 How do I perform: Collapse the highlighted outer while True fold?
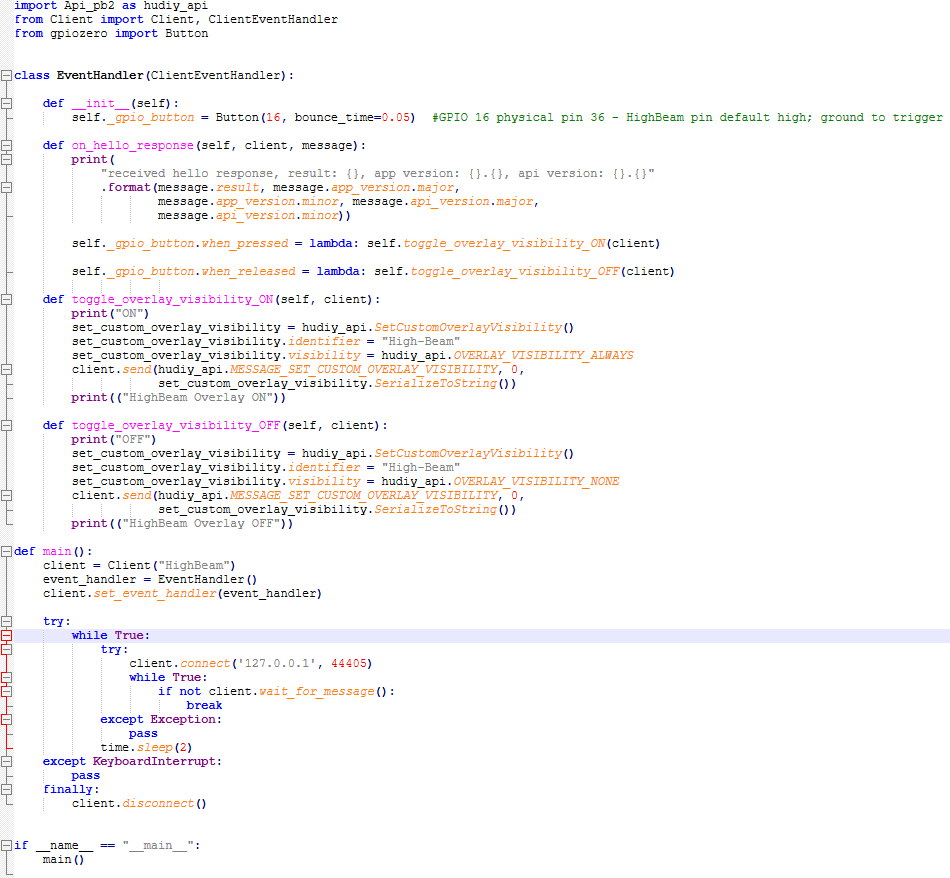[x=6, y=636]
